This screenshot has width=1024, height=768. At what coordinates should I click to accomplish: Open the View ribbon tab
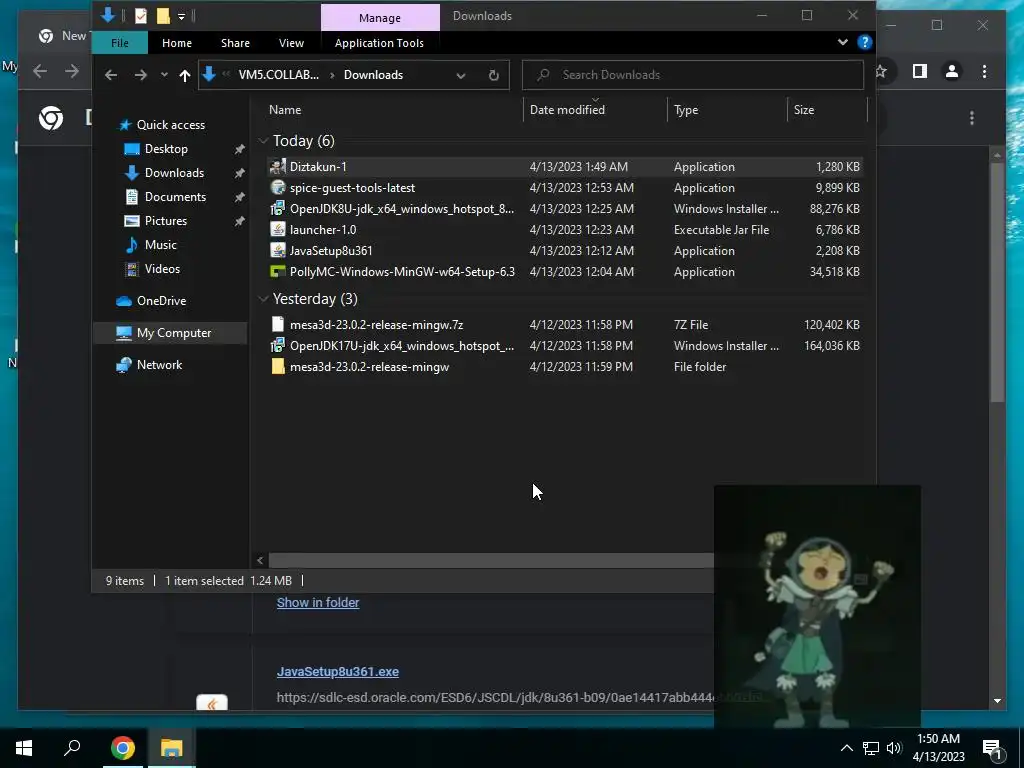pyautogui.click(x=291, y=43)
